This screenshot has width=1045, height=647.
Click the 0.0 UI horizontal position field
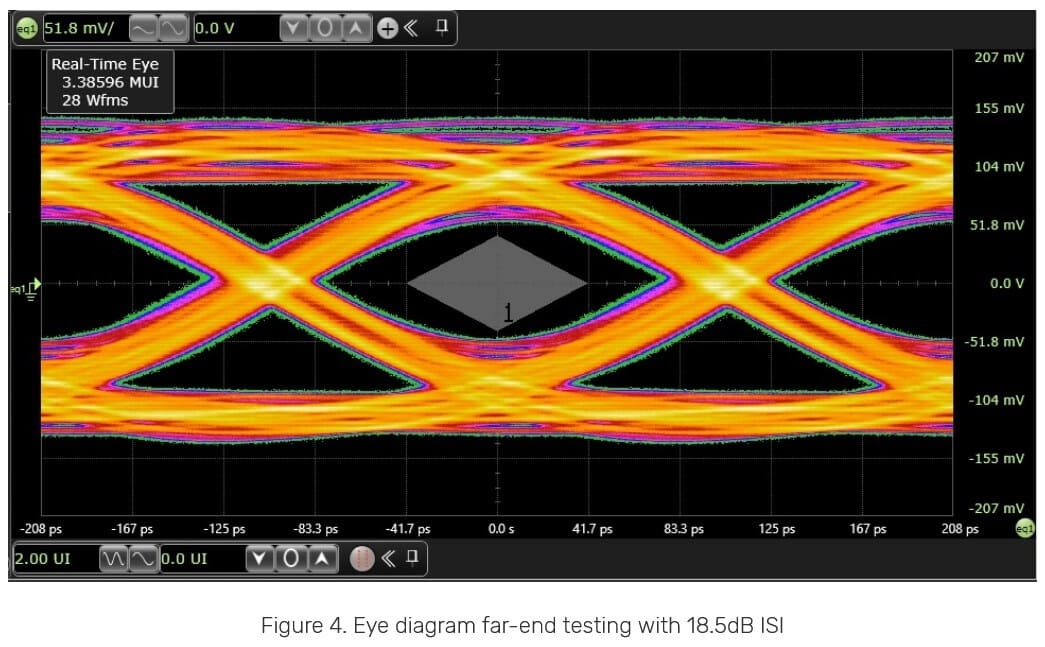(200, 558)
